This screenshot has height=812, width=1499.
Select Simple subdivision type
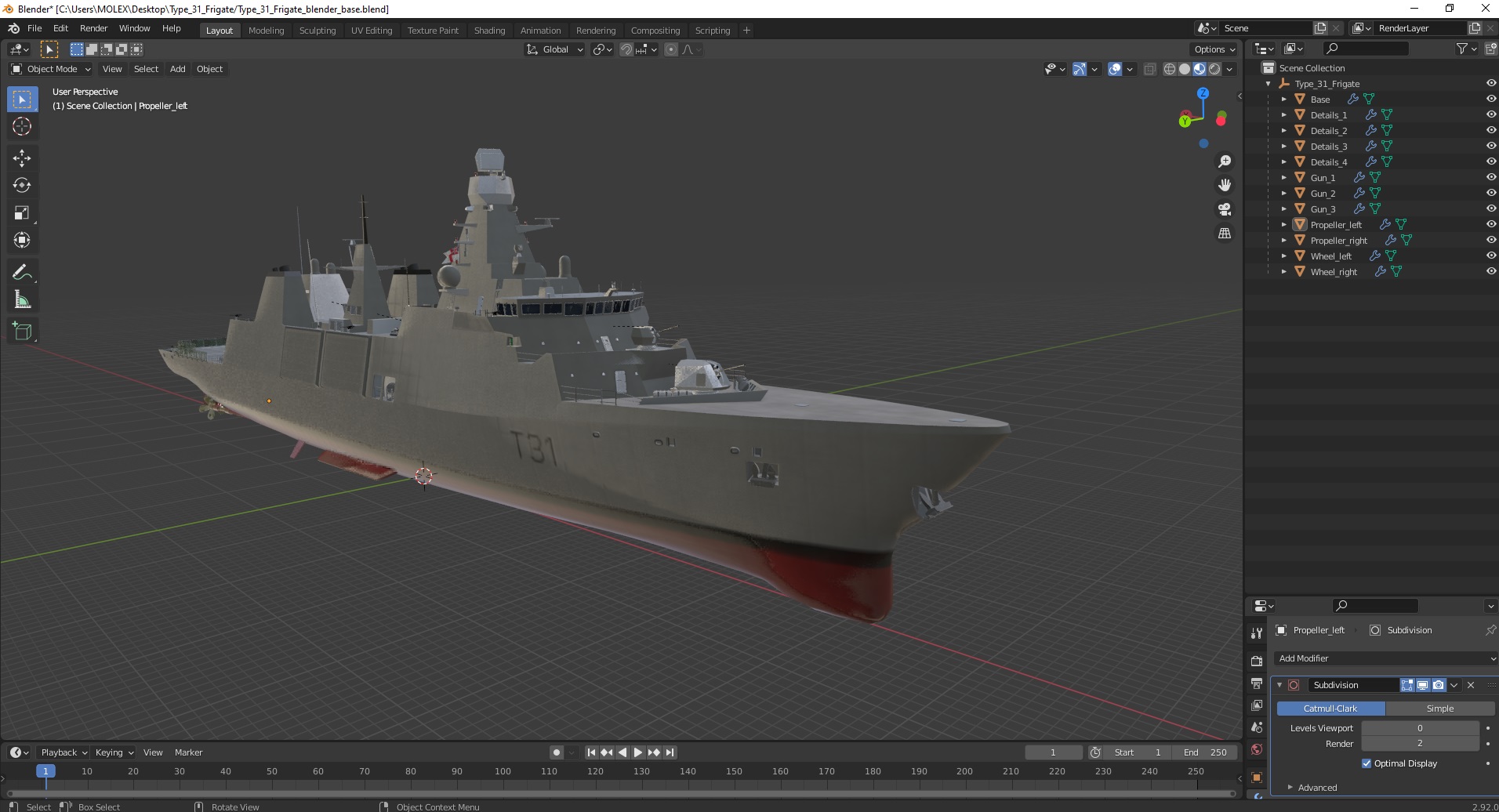pos(1439,709)
